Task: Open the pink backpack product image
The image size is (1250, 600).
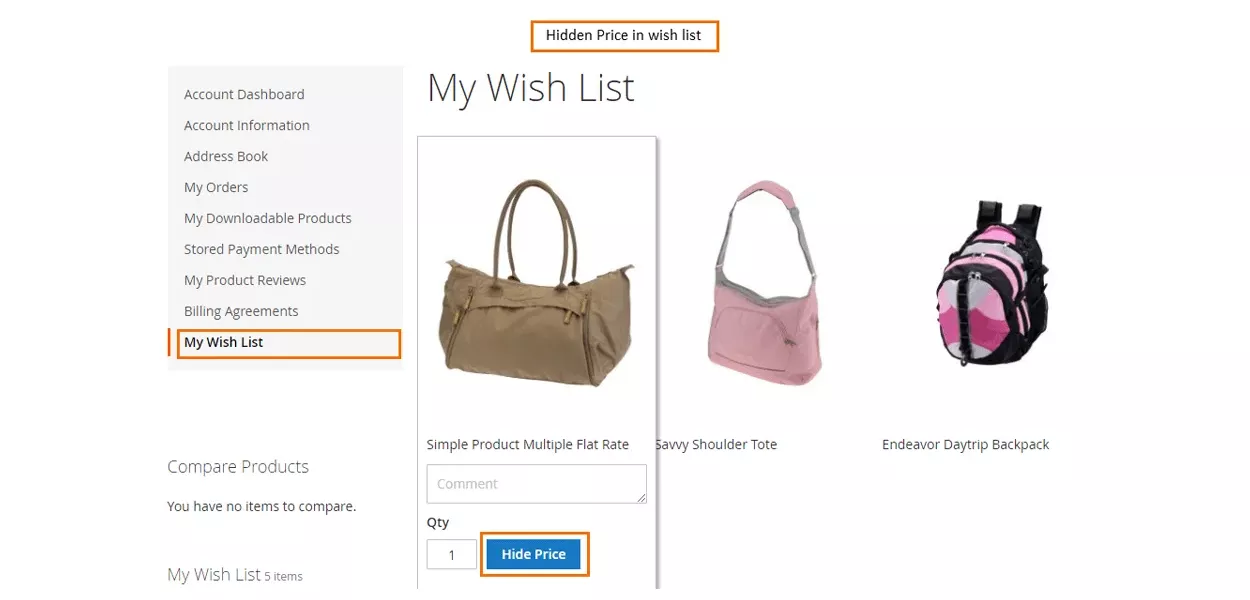Action: (992, 285)
